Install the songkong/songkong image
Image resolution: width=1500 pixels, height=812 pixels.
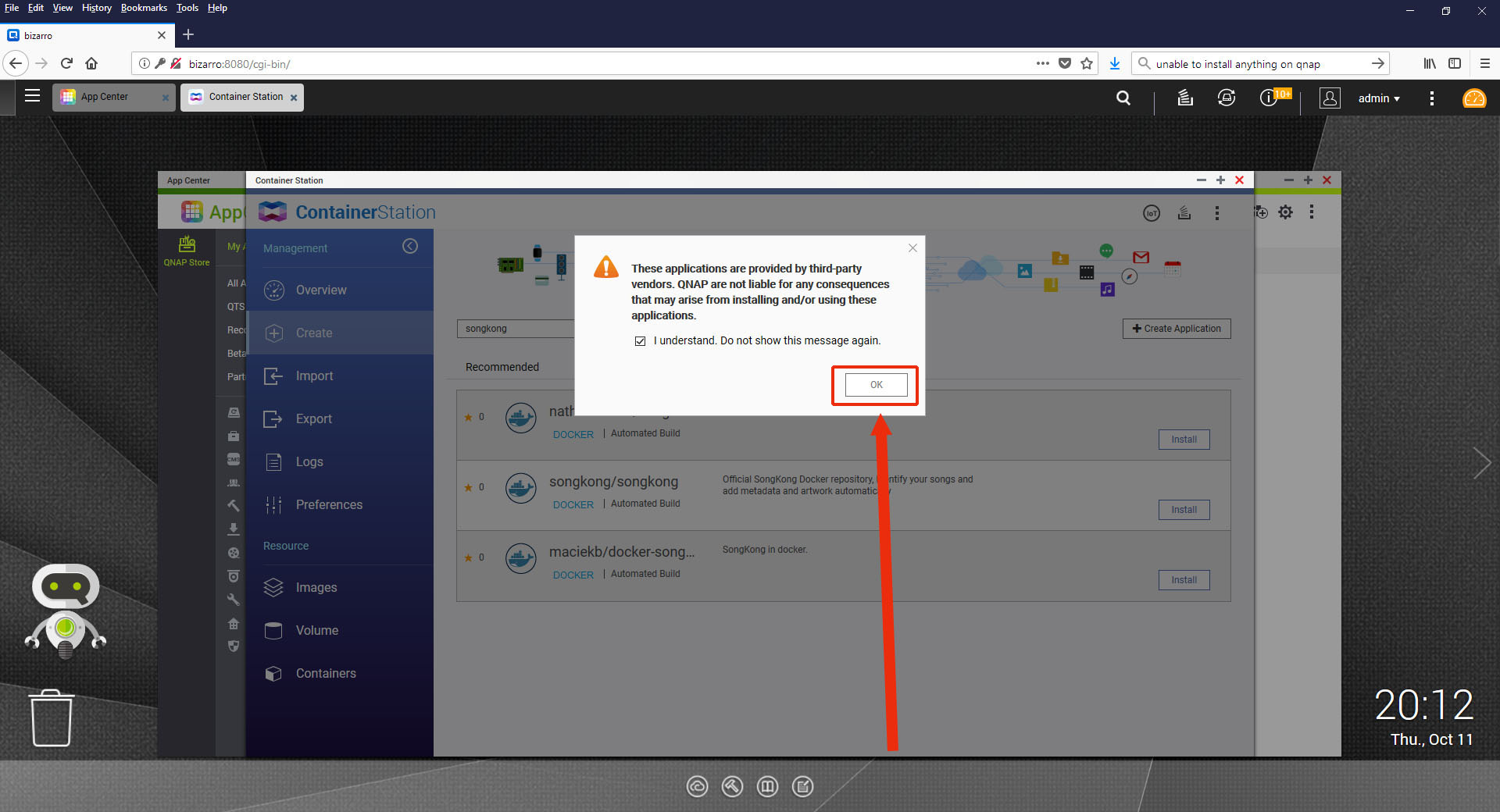pos(1184,510)
